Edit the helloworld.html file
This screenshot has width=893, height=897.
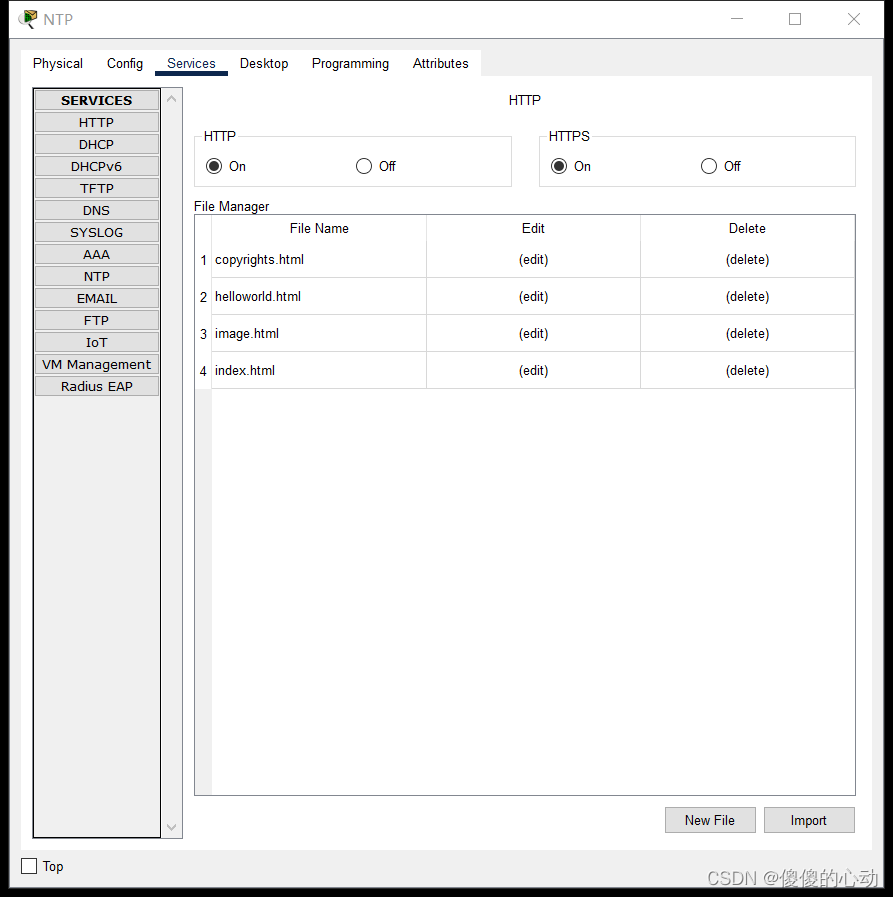point(533,296)
